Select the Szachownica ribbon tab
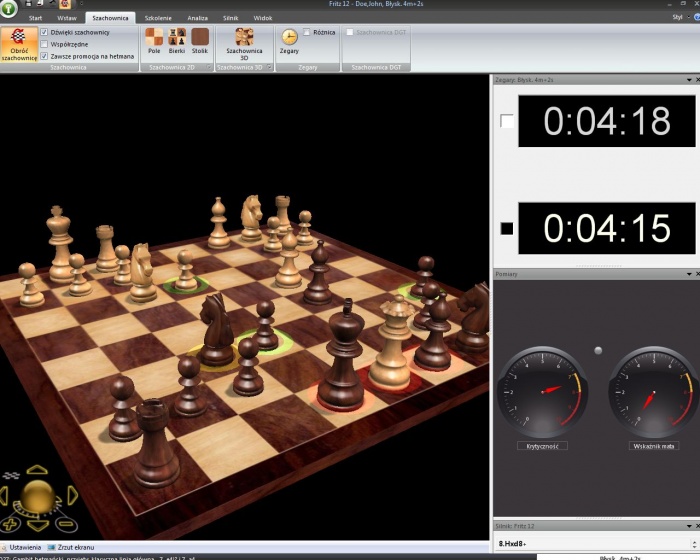Image resolution: width=700 pixels, height=560 pixels. coord(110,18)
